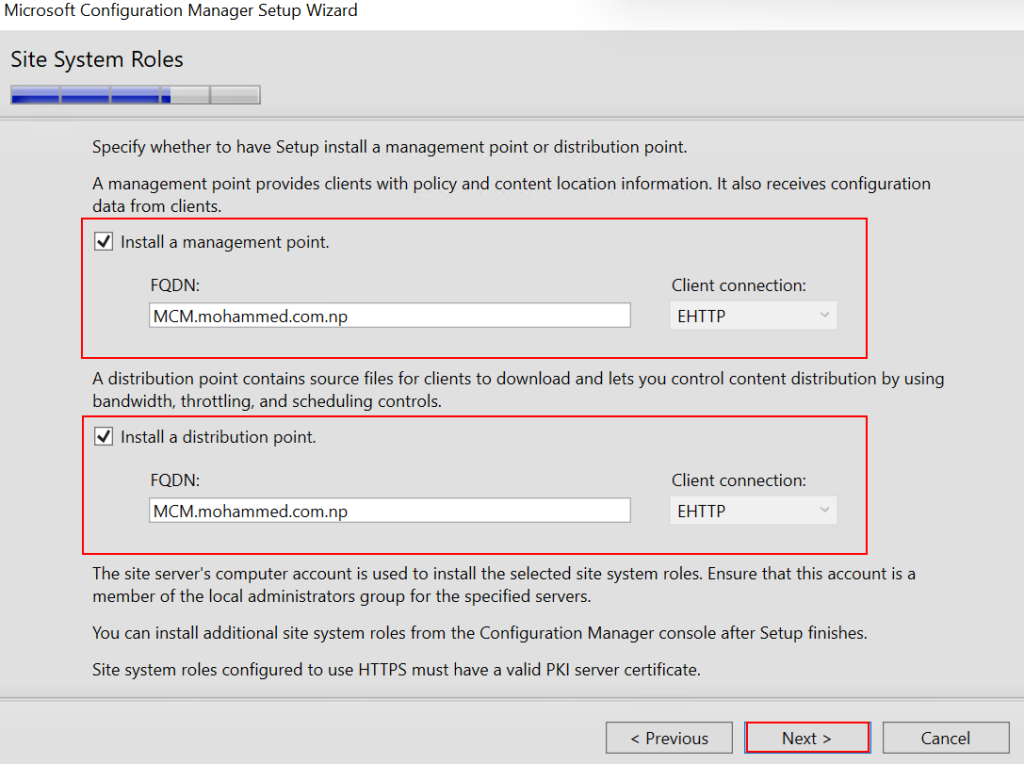
Task: Cancel the setup wizard
Action: point(945,738)
